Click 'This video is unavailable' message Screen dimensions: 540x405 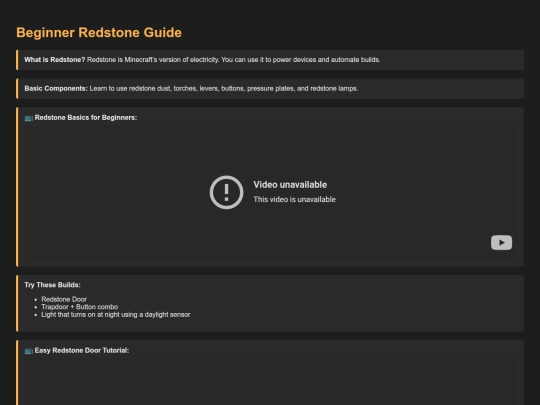tap(294, 199)
